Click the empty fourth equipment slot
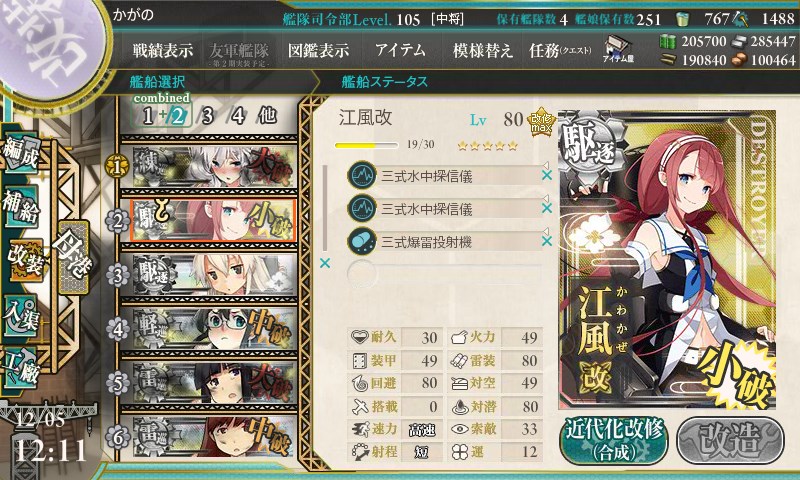800x480 pixels. pos(444,274)
